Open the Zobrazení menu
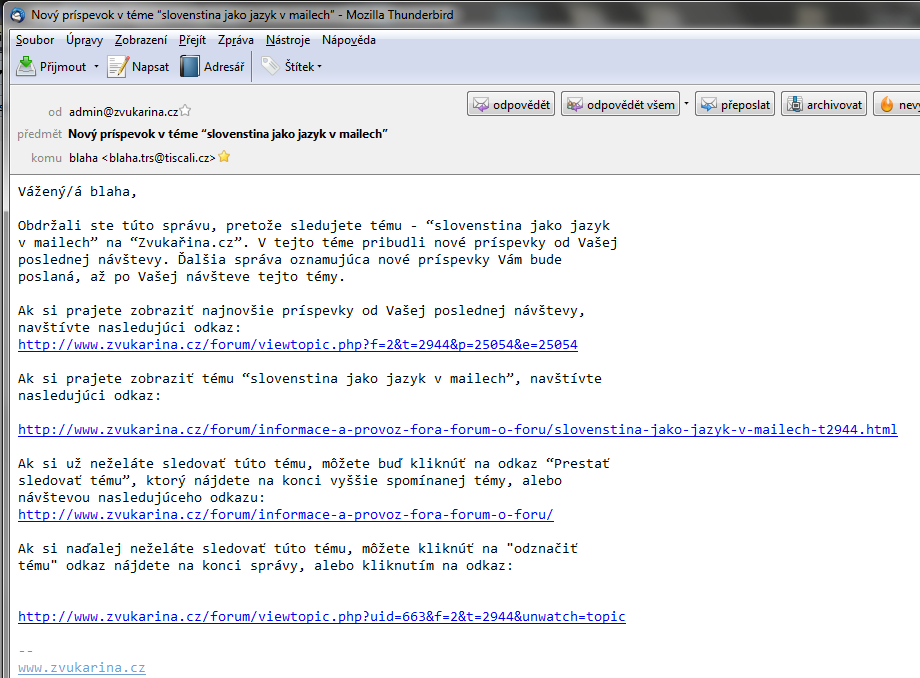This screenshot has width=920, height=678. click(x=141, y=40)
